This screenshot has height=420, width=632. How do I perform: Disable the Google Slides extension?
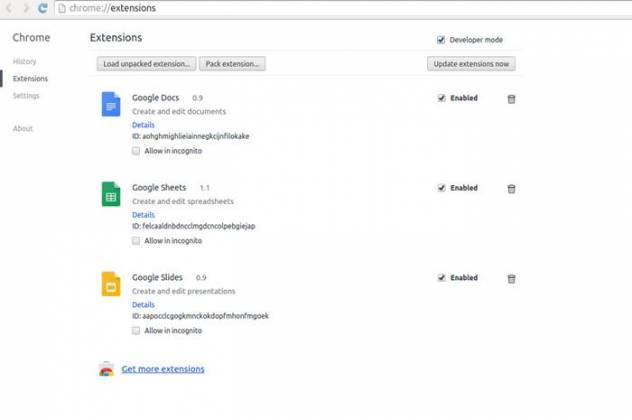(x=442, y=277)
